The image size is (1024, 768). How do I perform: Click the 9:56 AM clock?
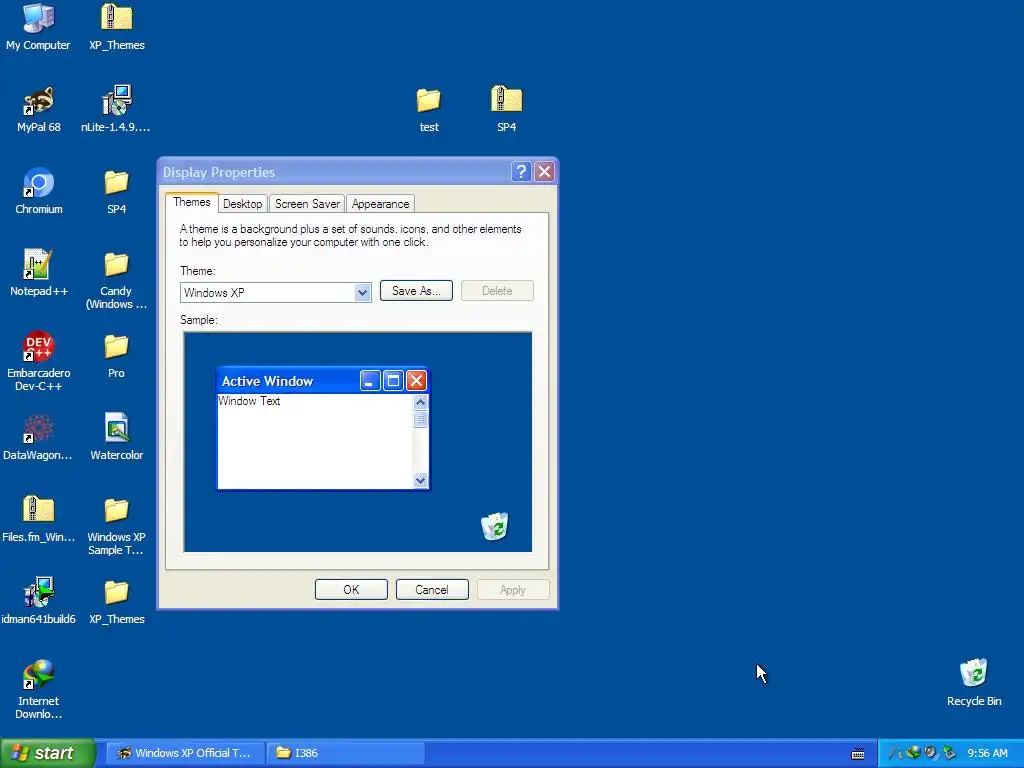987,753
